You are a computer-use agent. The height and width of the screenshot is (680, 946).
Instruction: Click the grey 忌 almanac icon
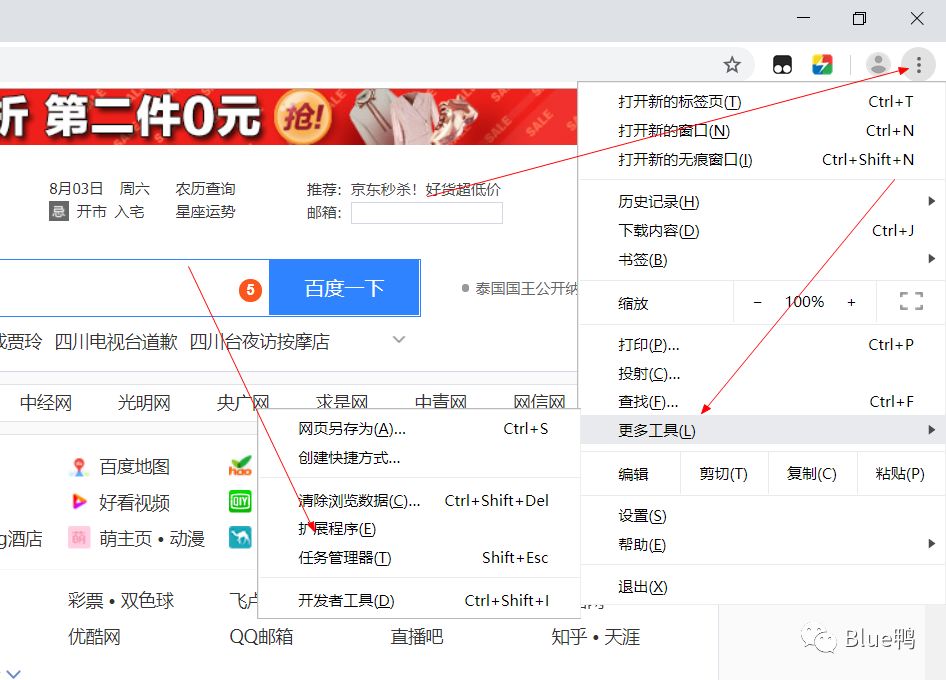tap(59, 211)
